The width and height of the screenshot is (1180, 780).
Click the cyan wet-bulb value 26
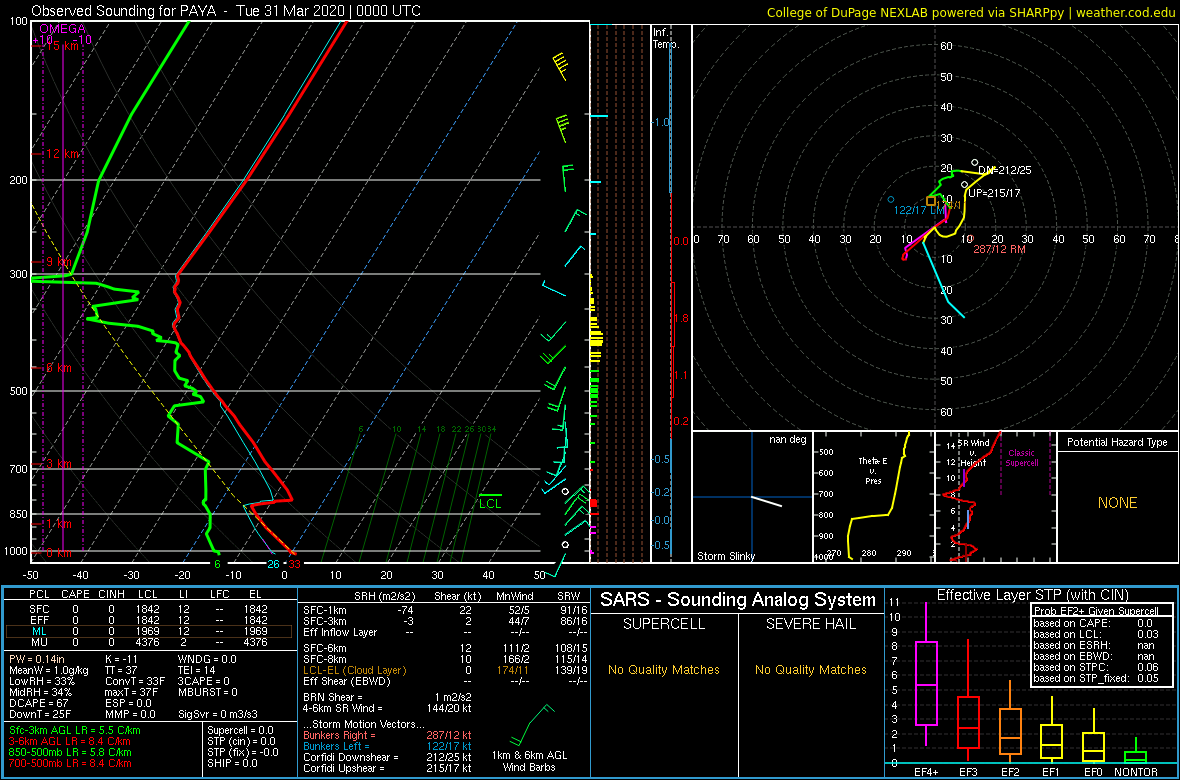pyautogui.click(x=273, y=563)
